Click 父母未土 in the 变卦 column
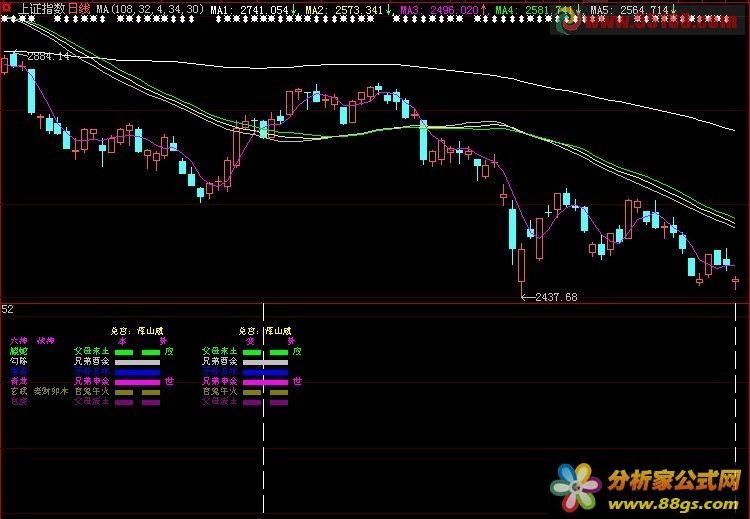750x519 pixels. coord(220,351)
